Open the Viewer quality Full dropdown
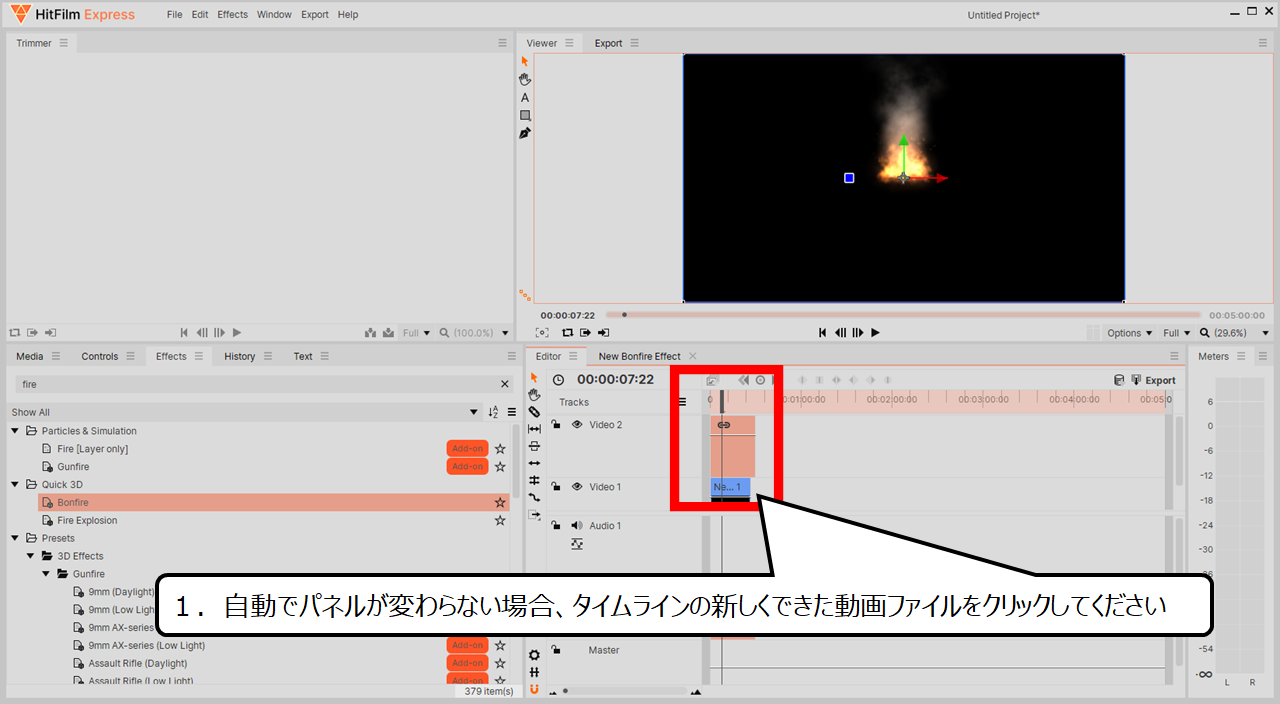This screenshot has width=1280, height=704. tap(1176, 333)
